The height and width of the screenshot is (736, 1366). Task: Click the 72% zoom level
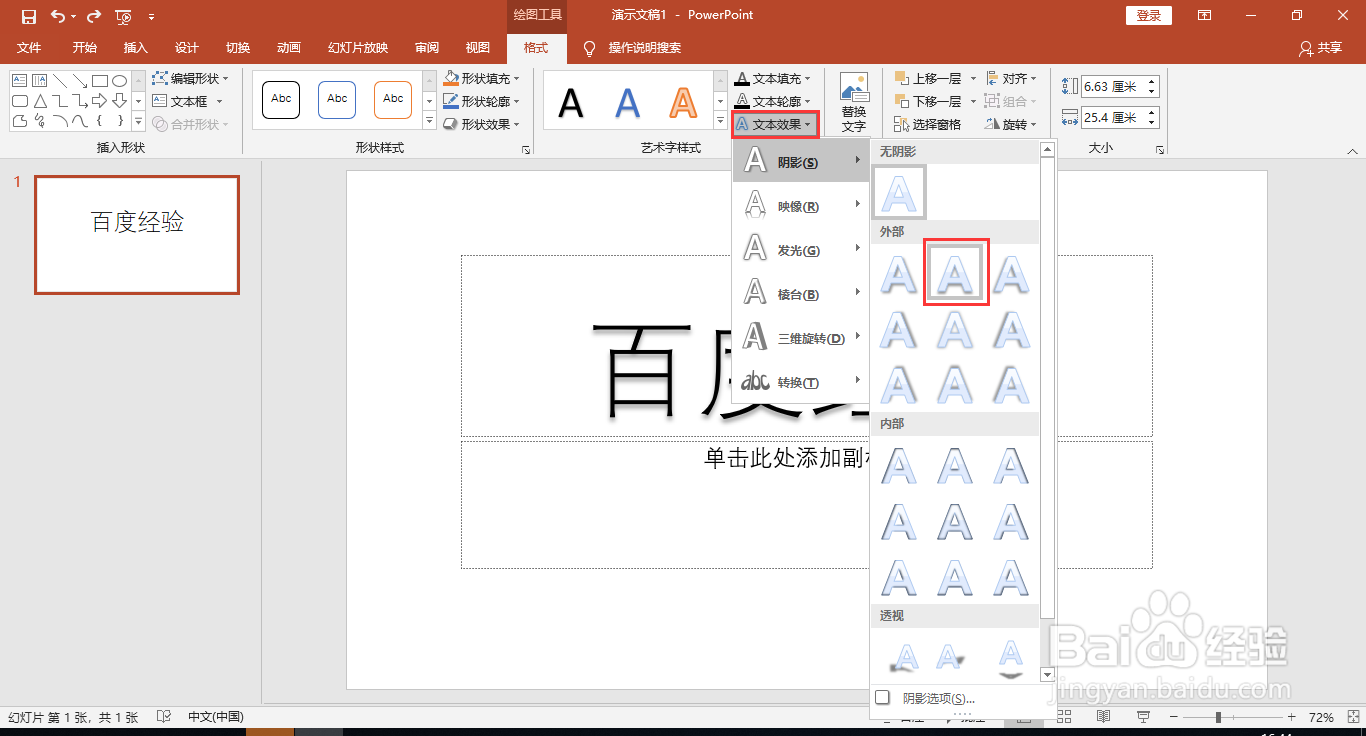(x=1321, y=718)
